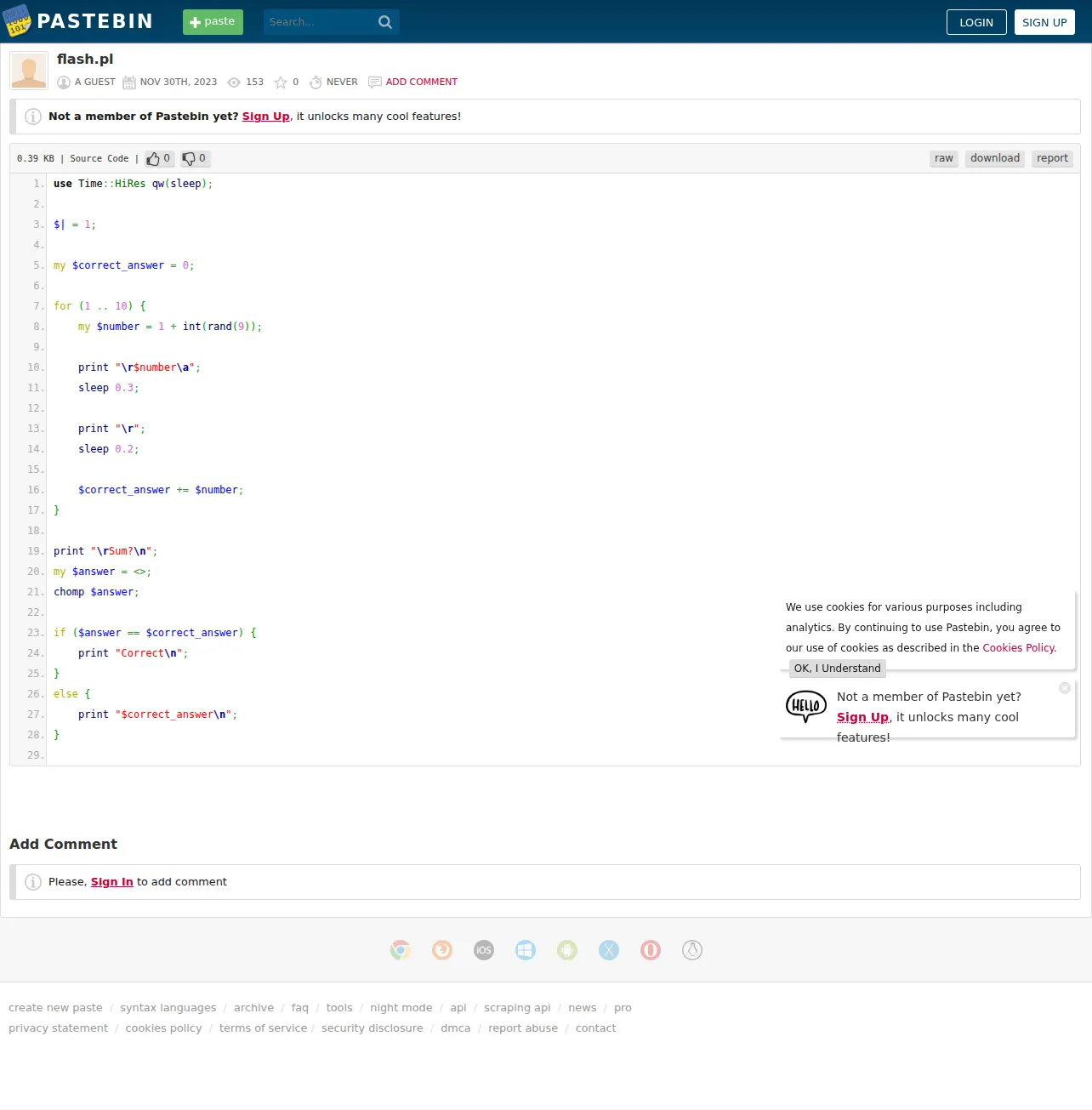Click OK, I Understand cookies button
Image resolution: width=1092 pixels, height=1110 pixels.
pyautogui.click(x=838, y=669)
